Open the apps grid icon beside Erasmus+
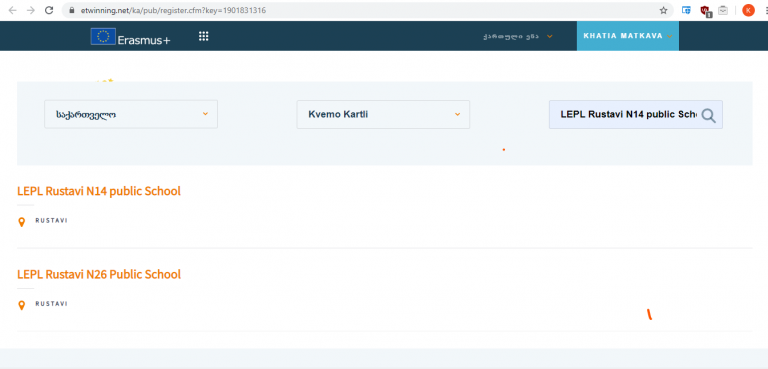This screenshot has width=768, height=369. 204,36
